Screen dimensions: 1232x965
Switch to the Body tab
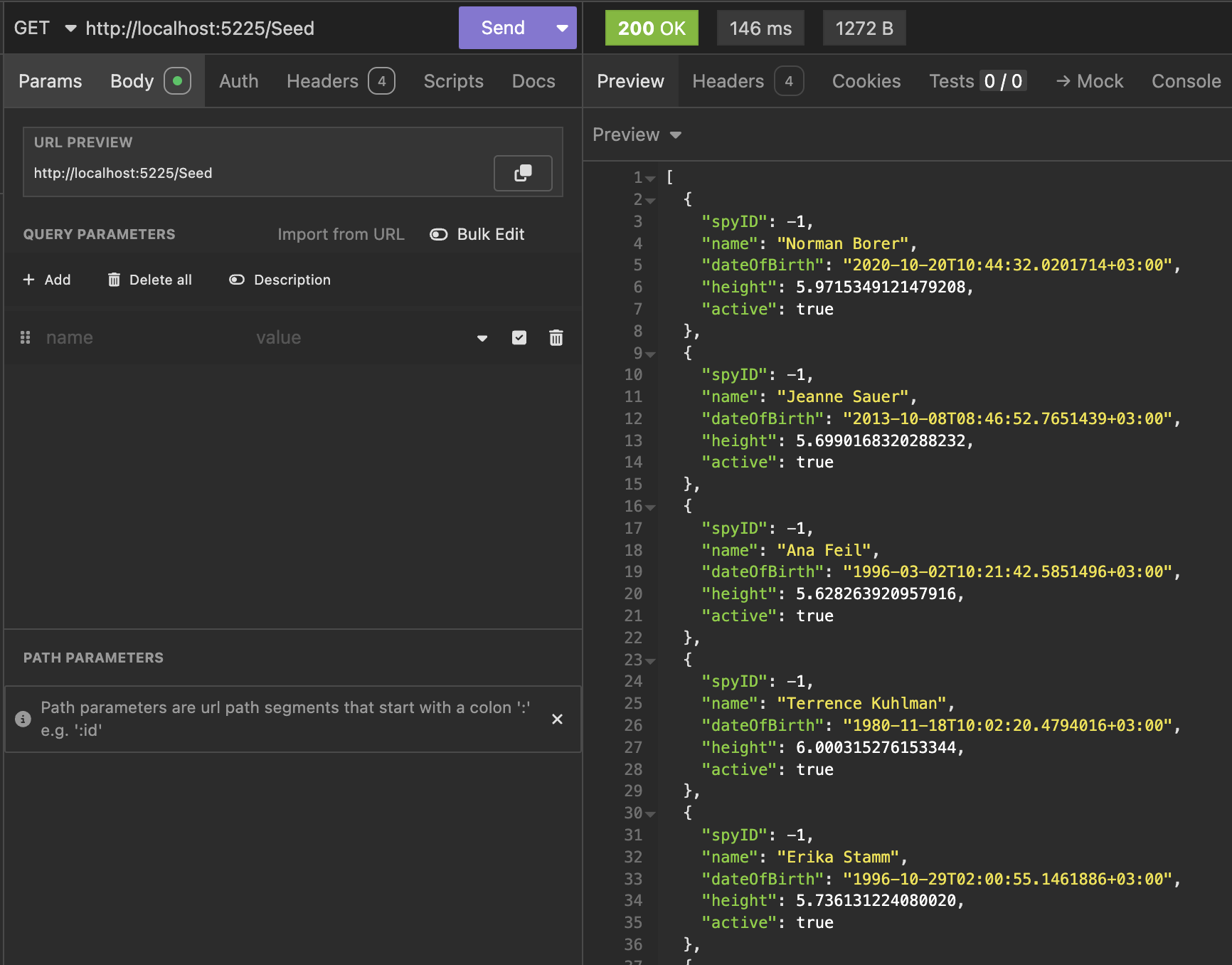[132, 81]
